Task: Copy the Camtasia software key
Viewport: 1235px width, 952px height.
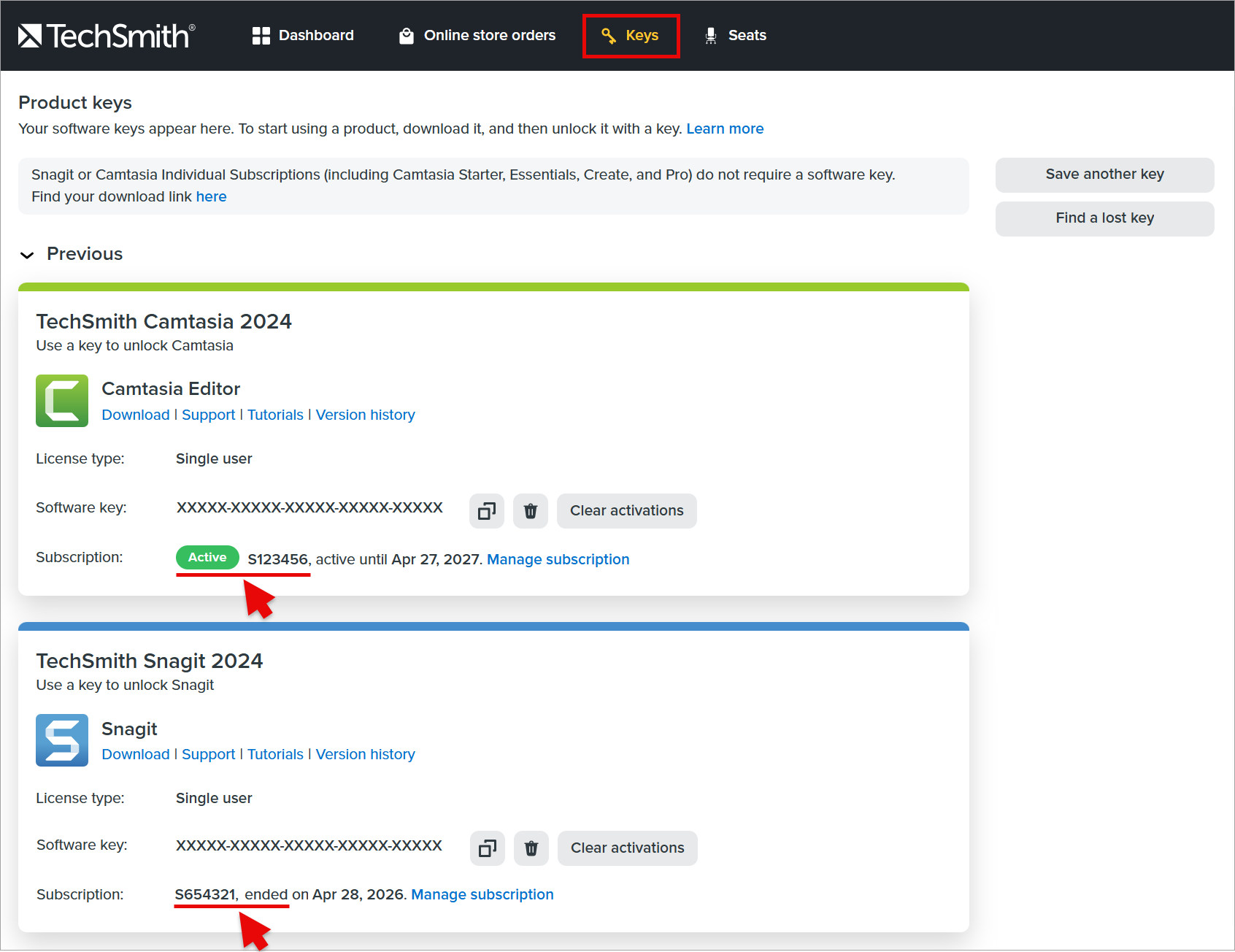Action: pyautogui.click(x=487, y=511)
